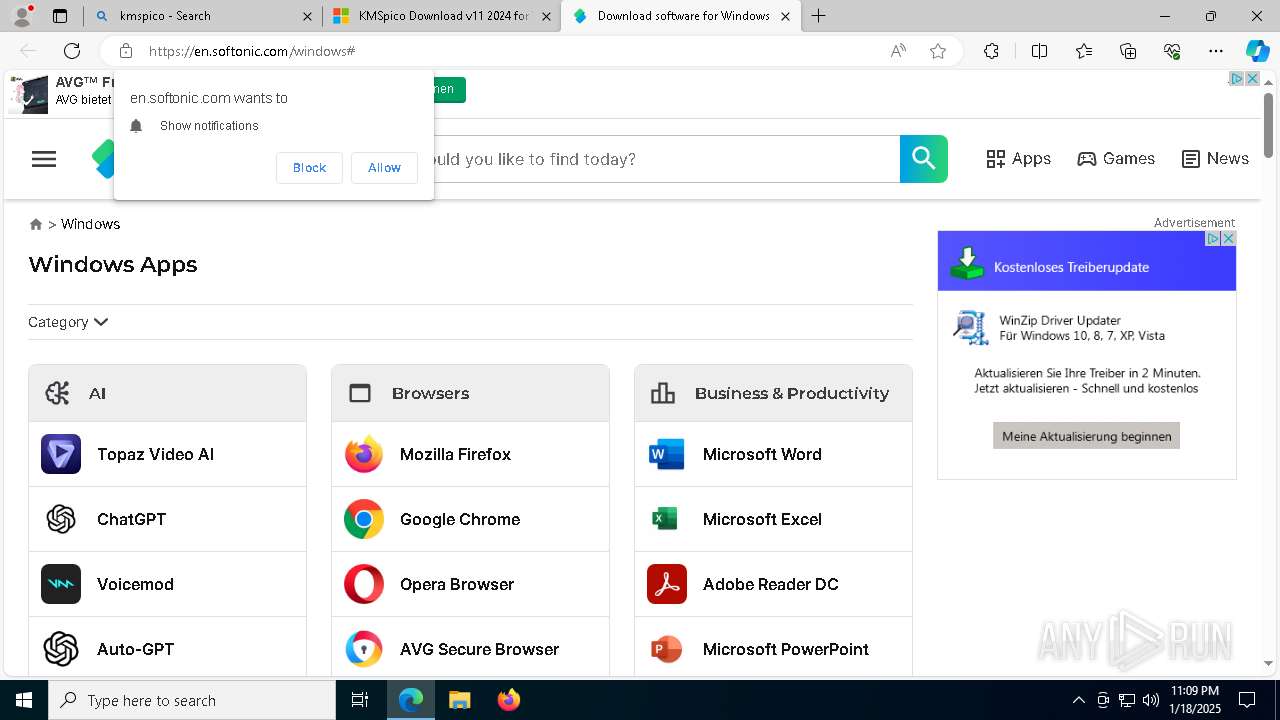Click Meine Aktualisierung beginnen ad button
The width and height of the screenshot is (1280, 720).
pyautogui.click(x=1086, y=436)
